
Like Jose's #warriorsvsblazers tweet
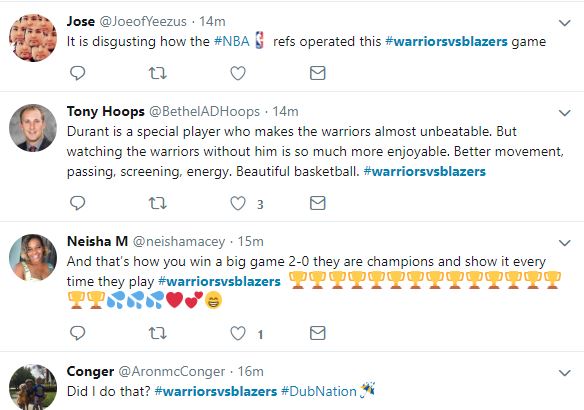[238, 73]
